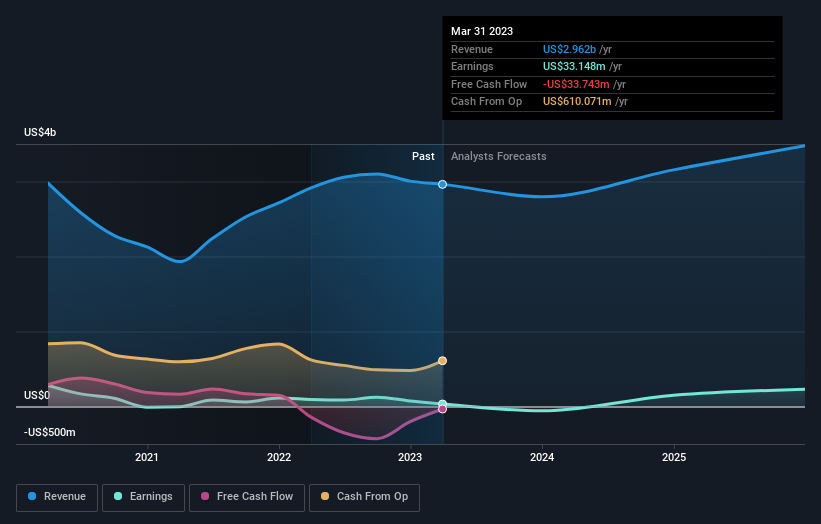Click the blue Revenue data point marker
The image size is (821, 524).
[x=442, y=184]
